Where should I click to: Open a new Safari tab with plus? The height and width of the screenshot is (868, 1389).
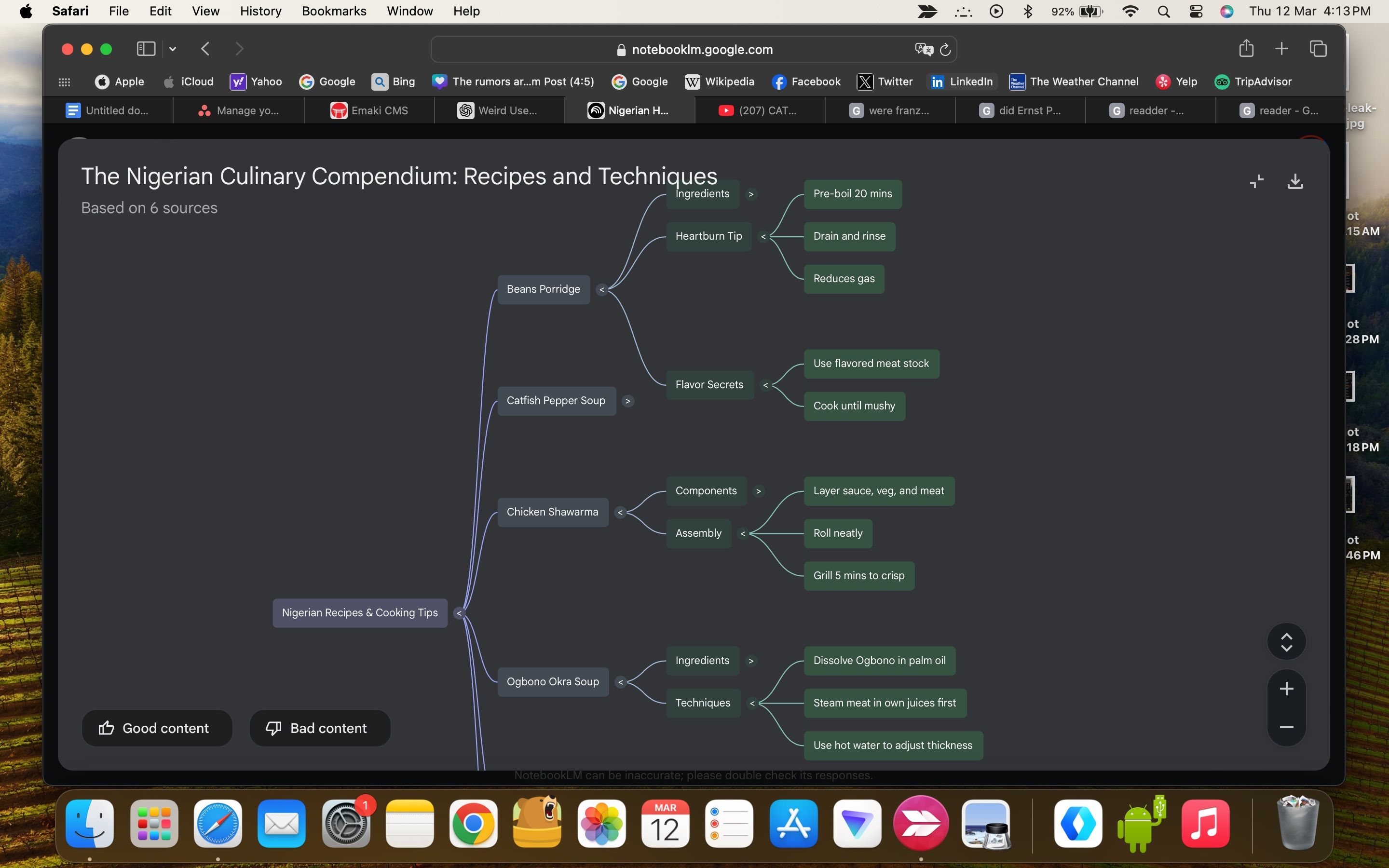[x=1281, y=49]
